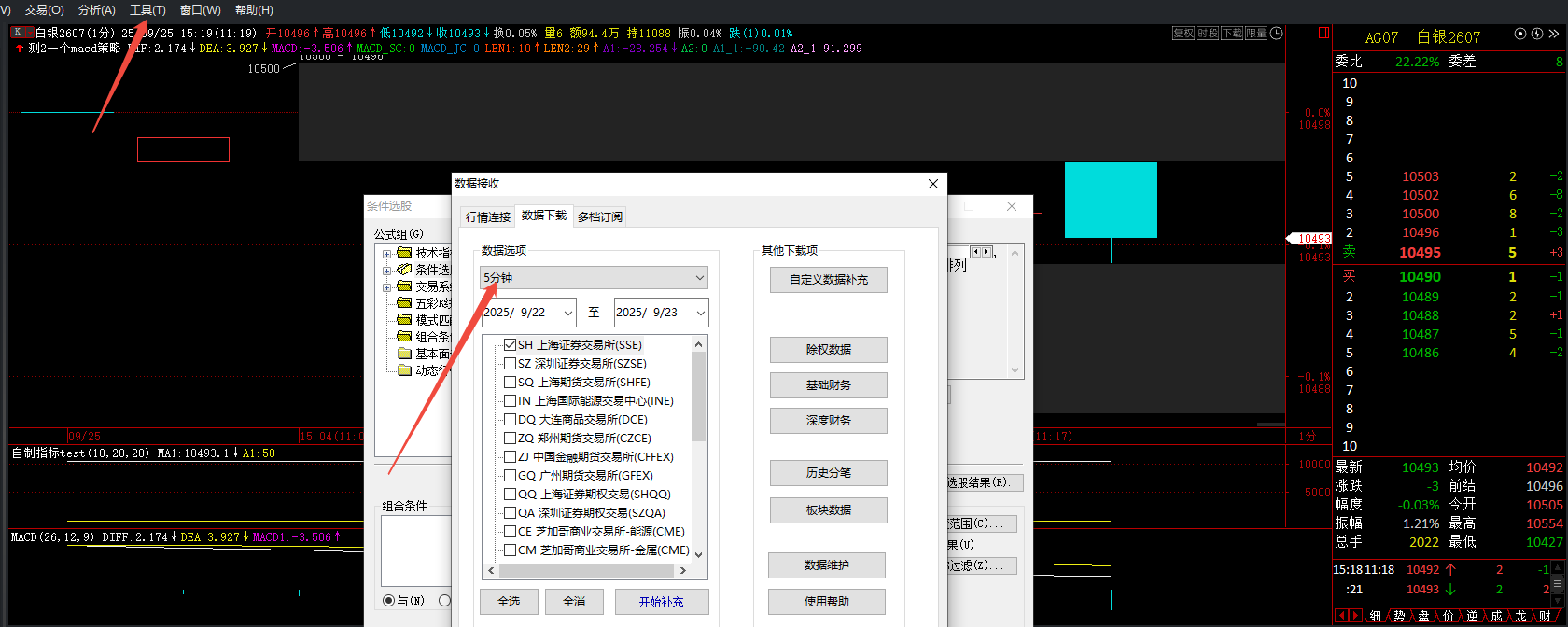
Task: Click the red panel layout icon
Action: tap(1323, 33)
